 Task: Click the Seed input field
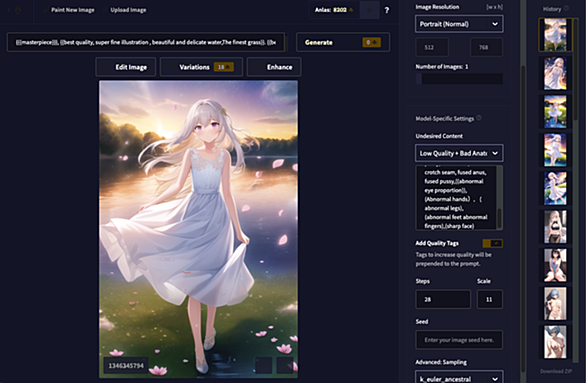click(x=459, y=340)
